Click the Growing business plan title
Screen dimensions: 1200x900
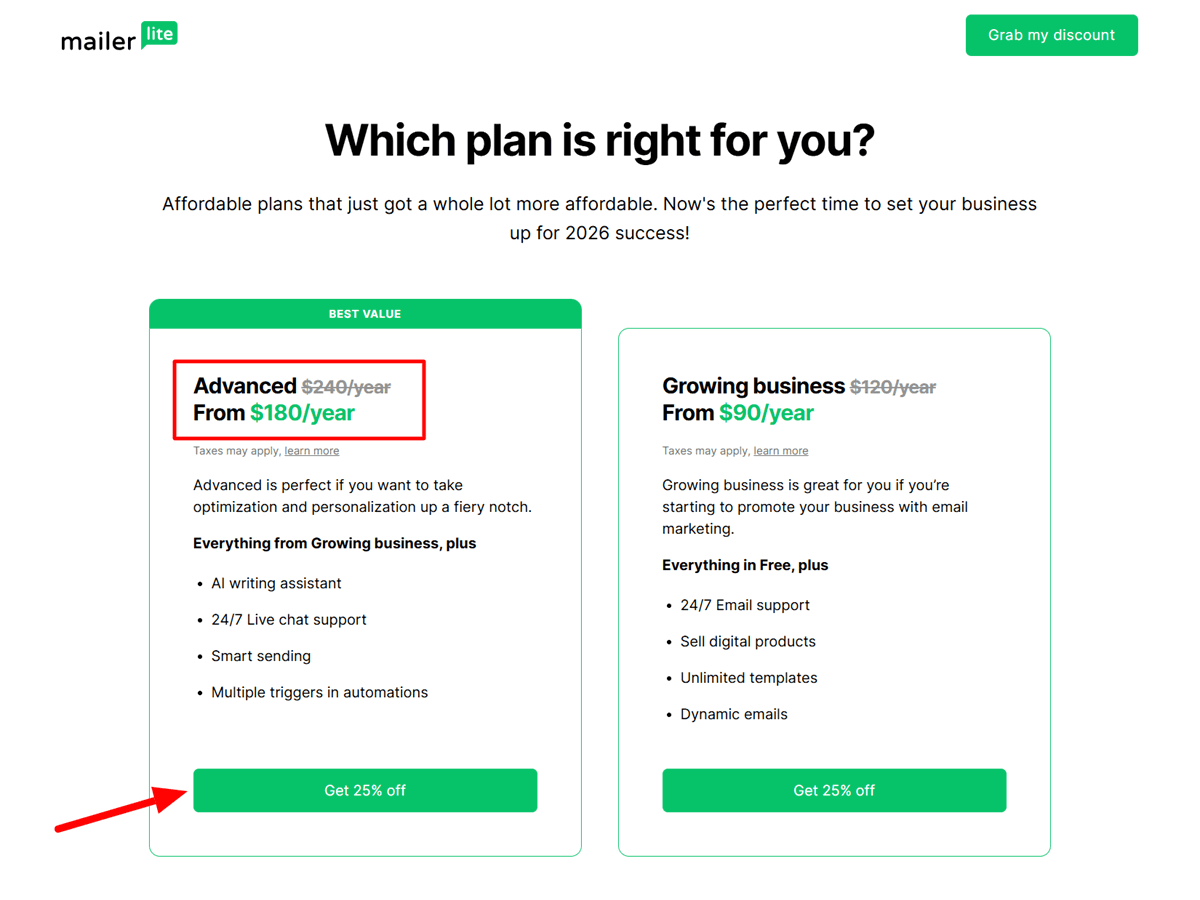(x=753, y=386)
